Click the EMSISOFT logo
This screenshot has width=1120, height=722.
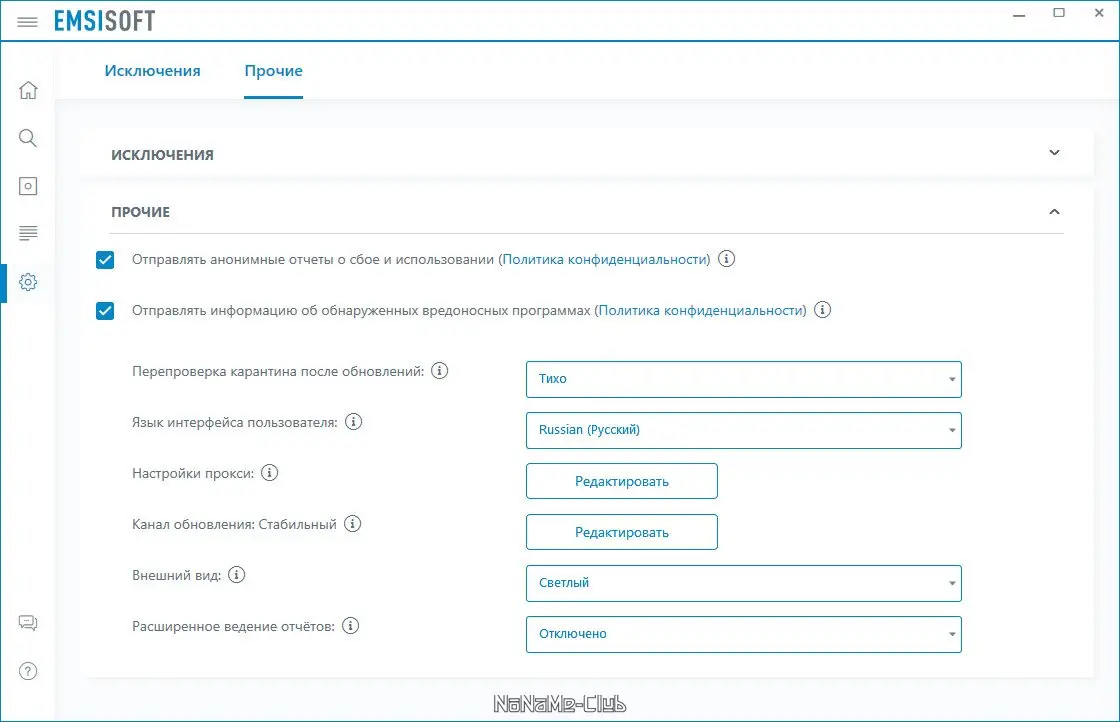(x=104, y=21)
